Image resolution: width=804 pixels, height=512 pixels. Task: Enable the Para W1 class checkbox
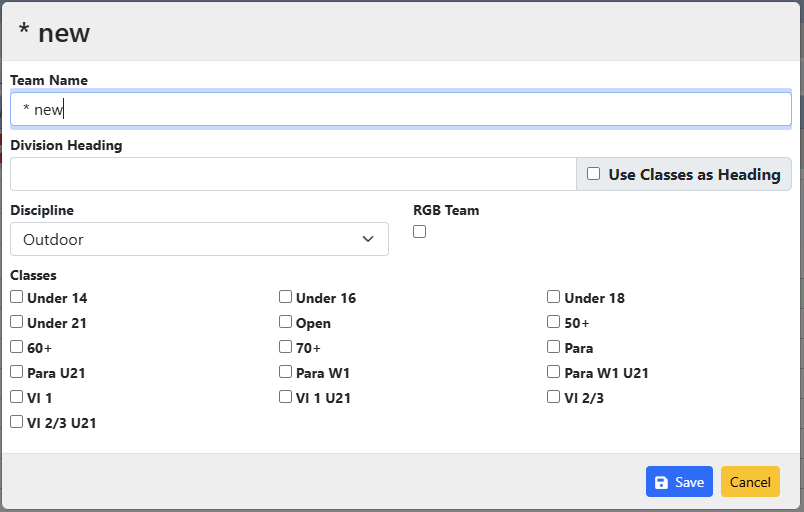(x=286, y=372)
